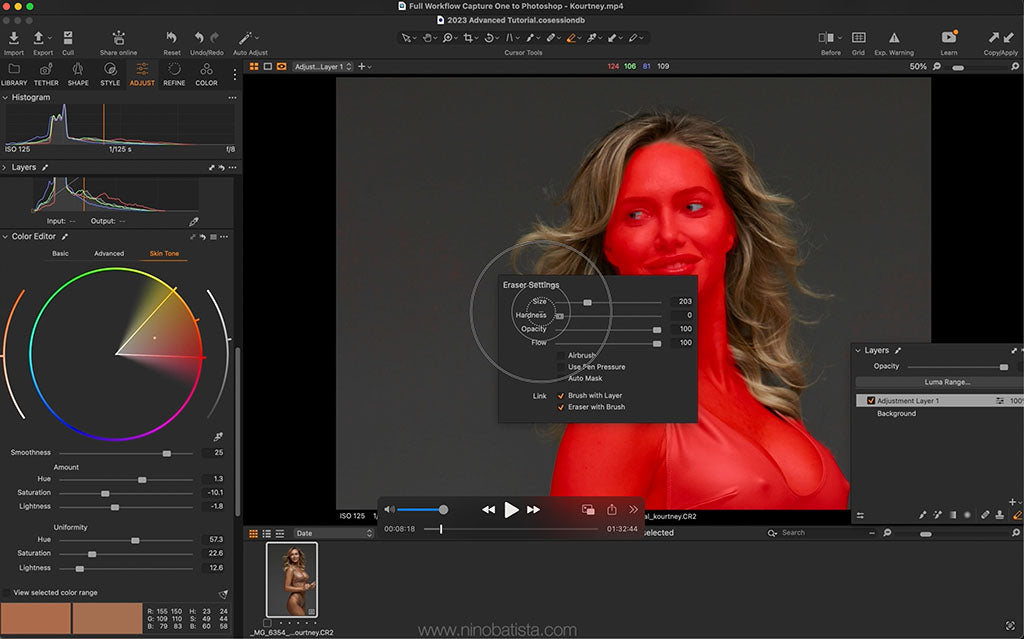
Task: Enable Auto Mask in Eraser Settings
Action: [560, 378]
